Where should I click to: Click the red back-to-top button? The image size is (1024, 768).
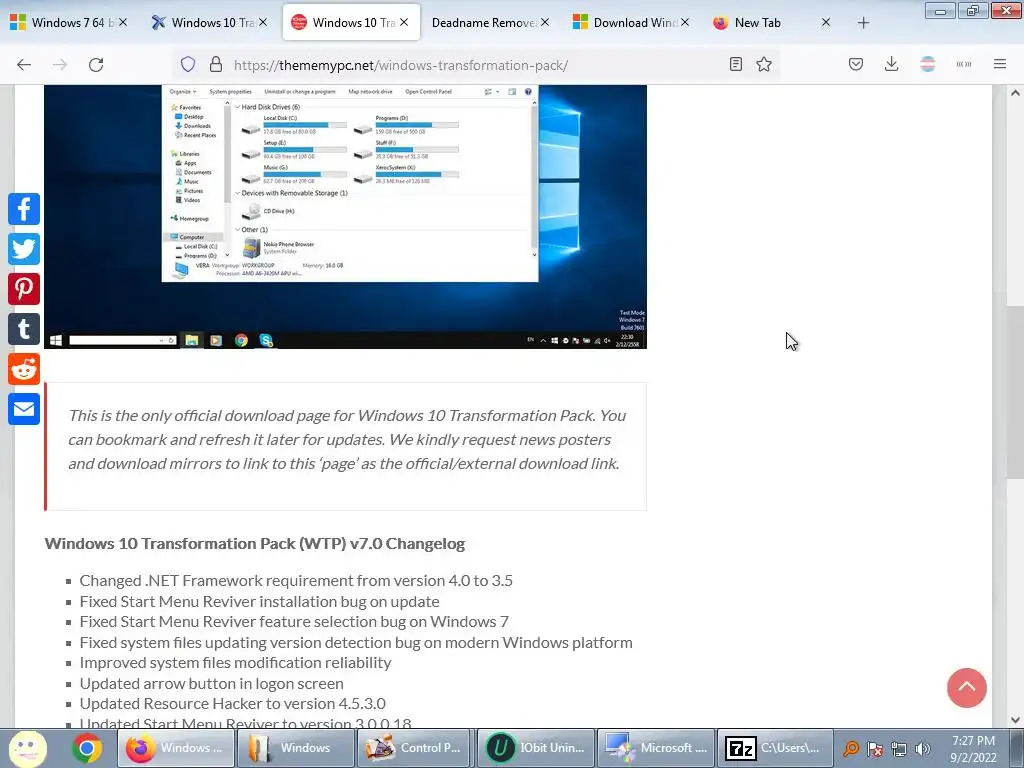coord(967,688)
